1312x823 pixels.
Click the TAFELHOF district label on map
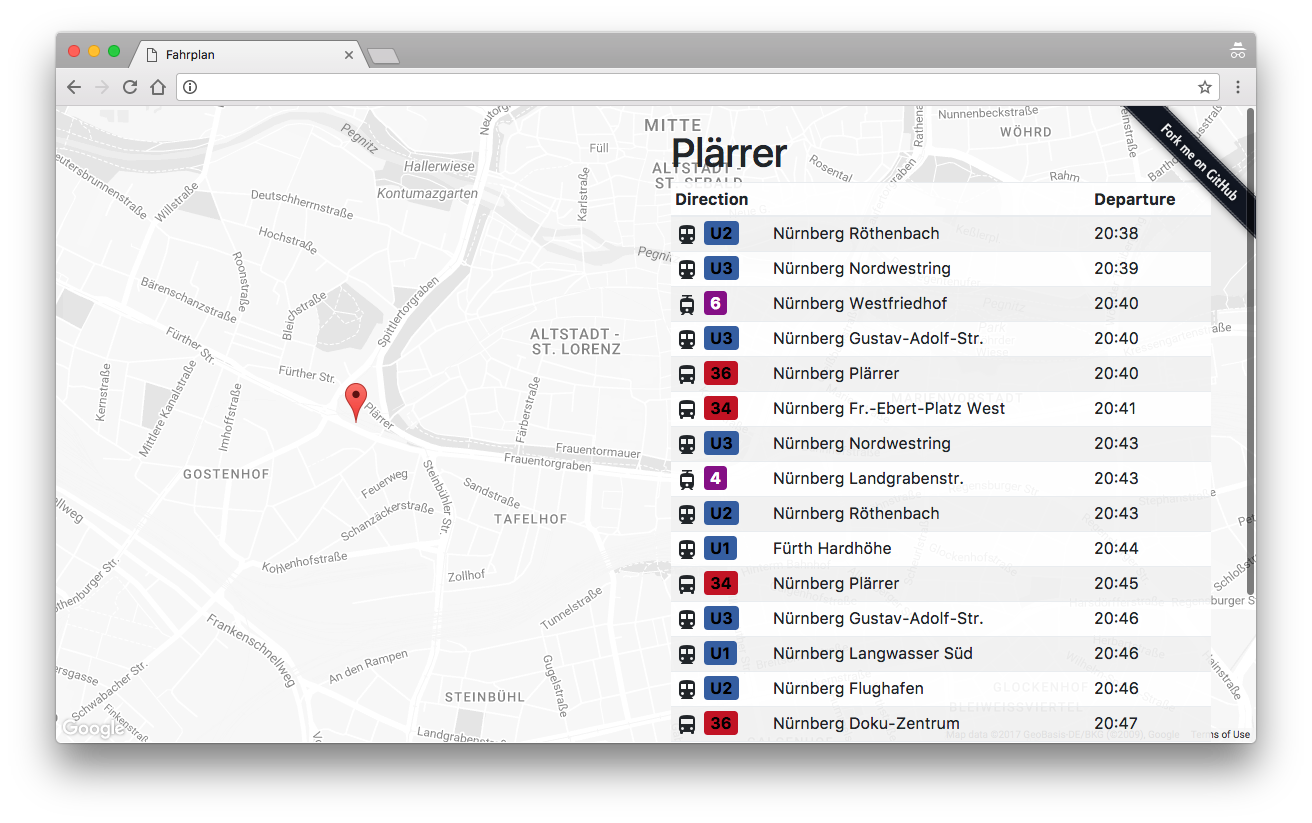coord(530,519)
